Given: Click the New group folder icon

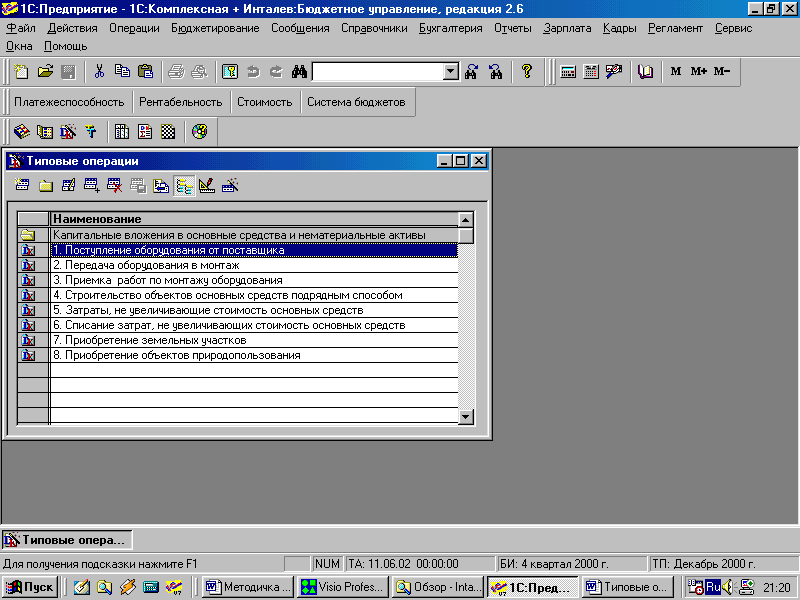Looking at the screenshot, I should (x=46, y=186).
